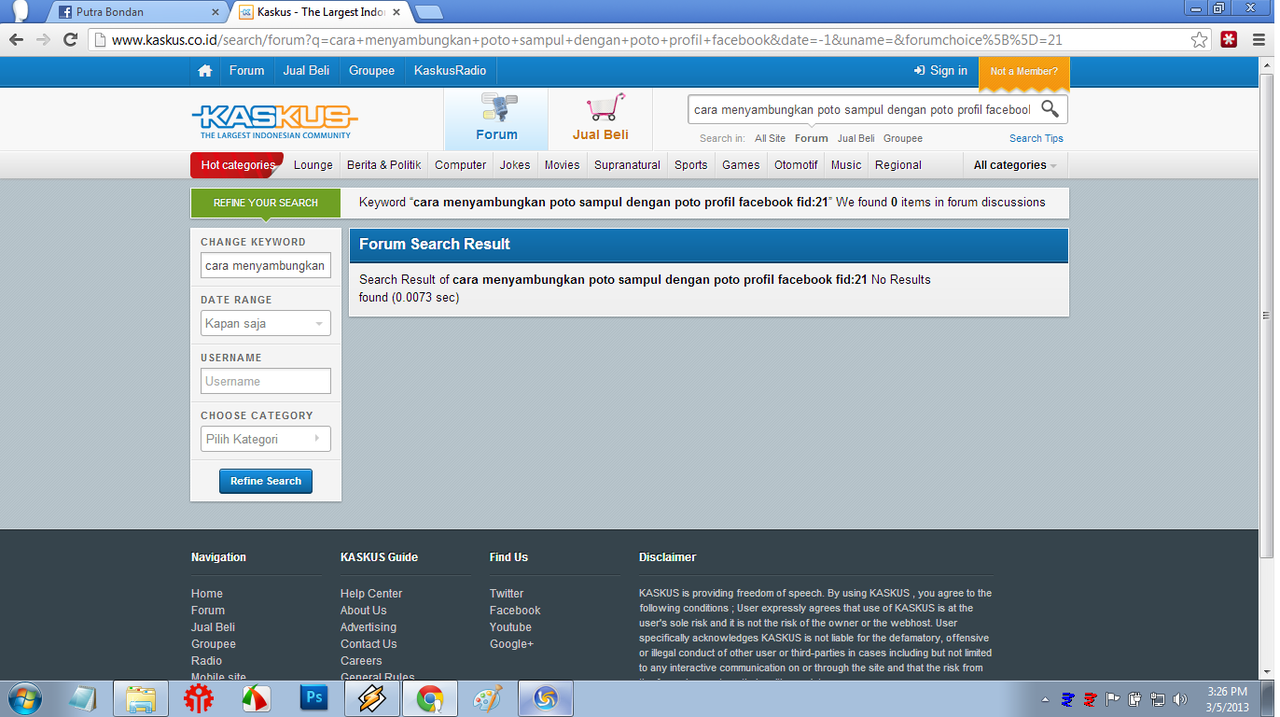
Task: Set search scope to Jual Beli
Action: coord(856,138)
